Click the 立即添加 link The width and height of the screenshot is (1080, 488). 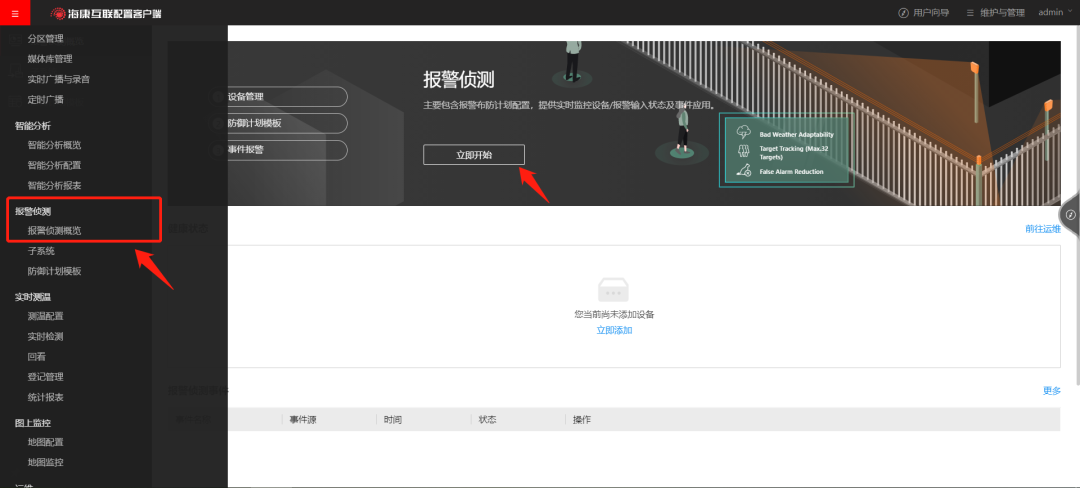[x=614, y=330]
